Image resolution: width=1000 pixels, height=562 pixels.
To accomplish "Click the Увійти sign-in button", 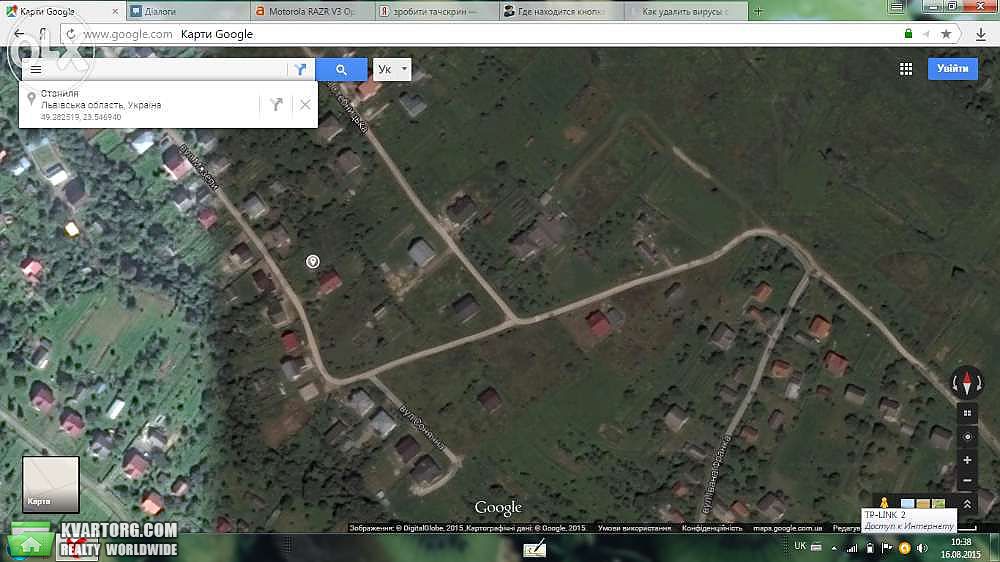I will (952, 68).
